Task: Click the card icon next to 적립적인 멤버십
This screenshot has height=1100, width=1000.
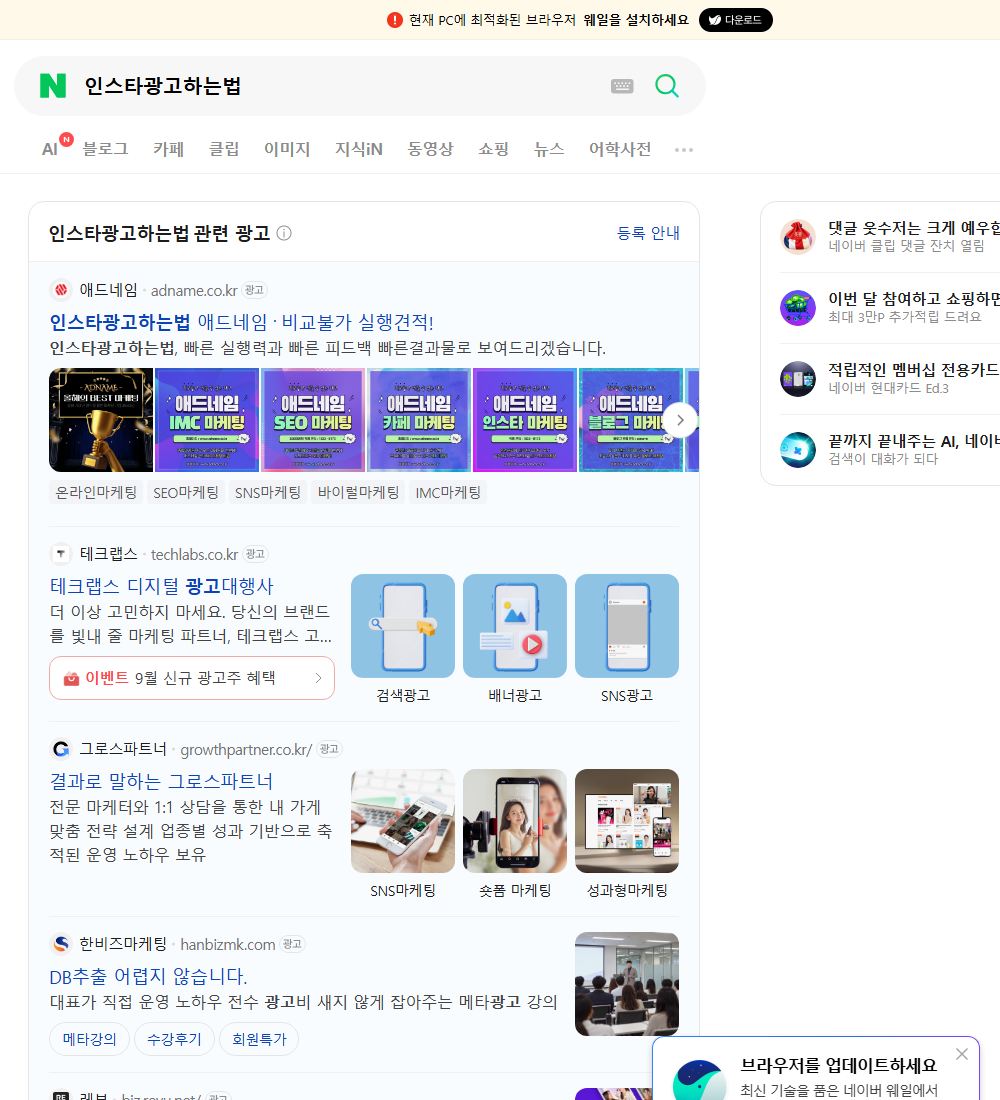Action: (x=798, y=379)
